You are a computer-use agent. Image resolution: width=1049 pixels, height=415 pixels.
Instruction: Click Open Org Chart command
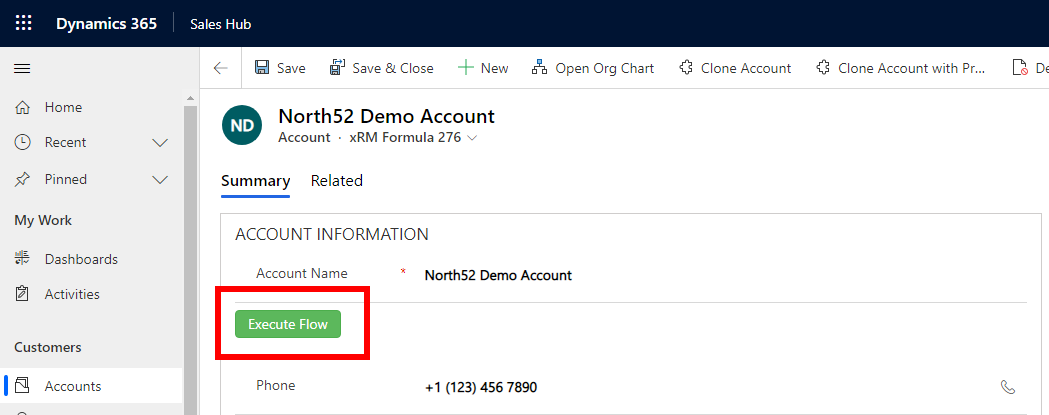(593, 68)
